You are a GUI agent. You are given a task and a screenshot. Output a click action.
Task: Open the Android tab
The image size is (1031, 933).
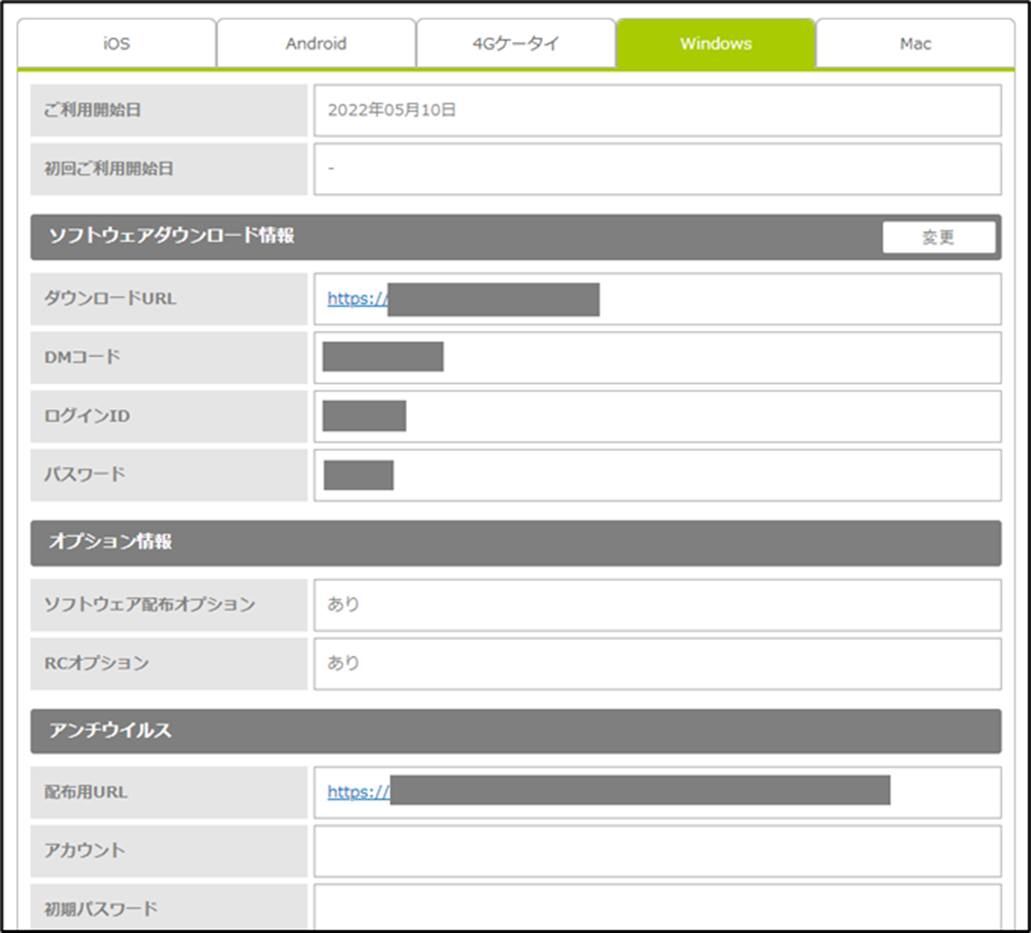[316, 44]
